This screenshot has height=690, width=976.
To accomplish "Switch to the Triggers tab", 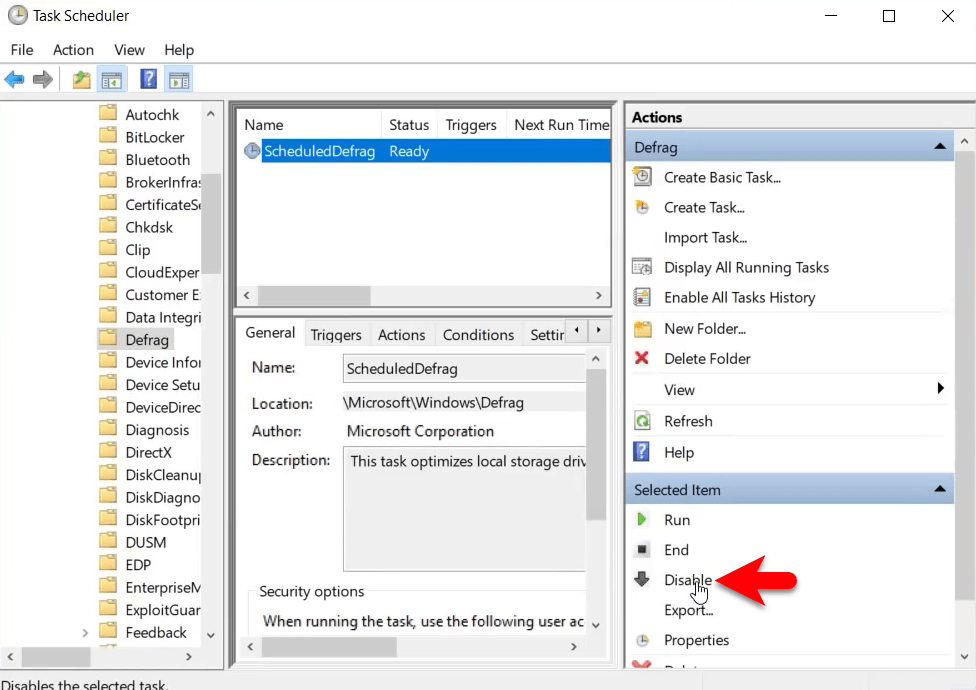I will [x=336, y=335].
